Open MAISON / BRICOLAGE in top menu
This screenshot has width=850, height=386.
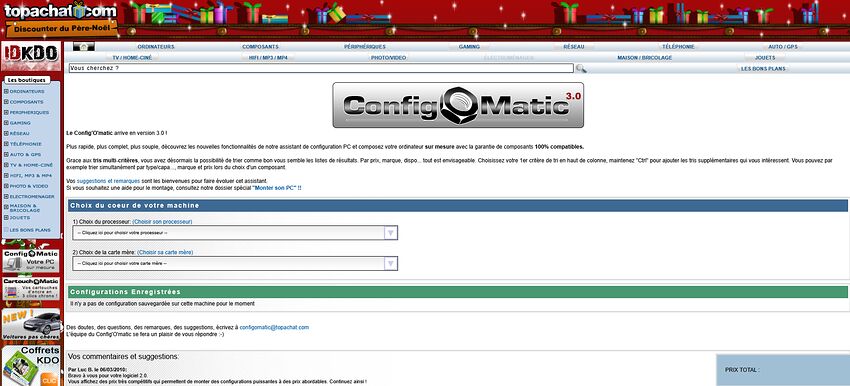click(645, 57)
